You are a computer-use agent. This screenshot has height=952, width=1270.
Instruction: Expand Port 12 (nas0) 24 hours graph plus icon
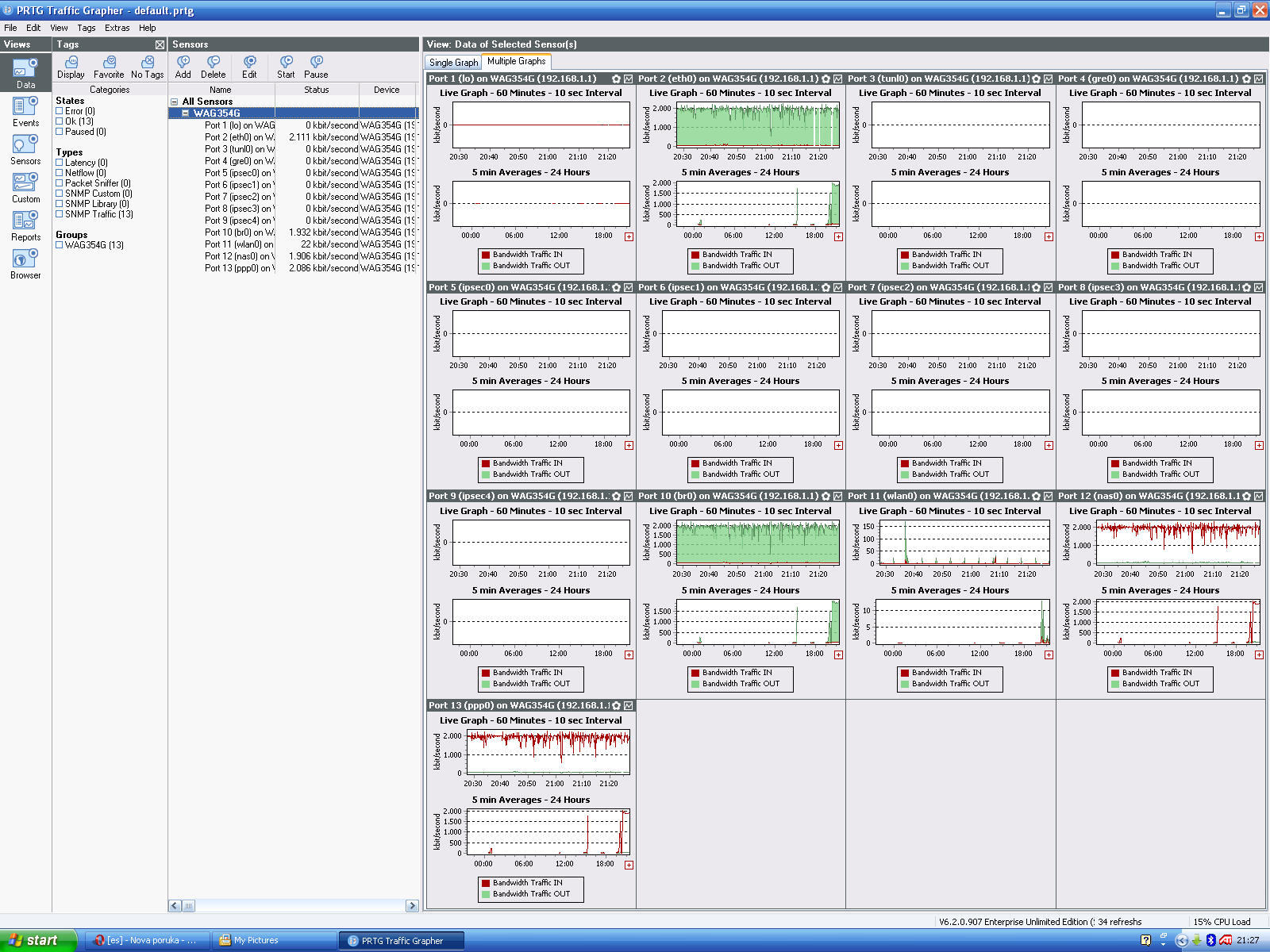(x=1259, y=654)
